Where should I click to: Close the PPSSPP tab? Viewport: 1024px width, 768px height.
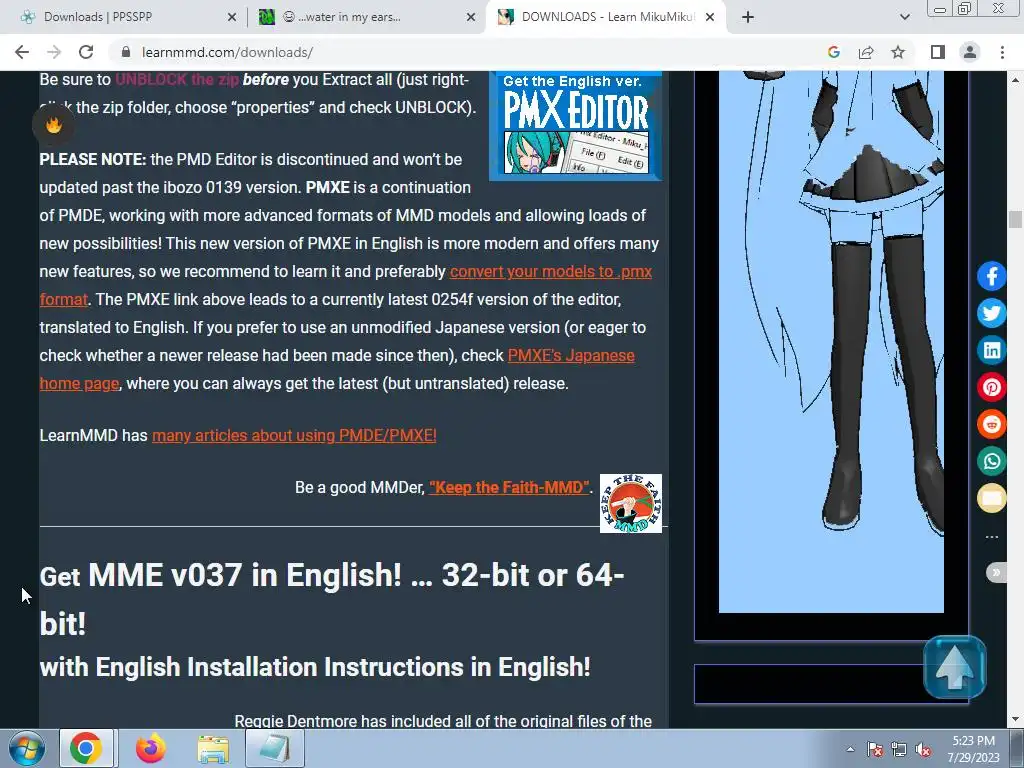click(x=232, y=18)
